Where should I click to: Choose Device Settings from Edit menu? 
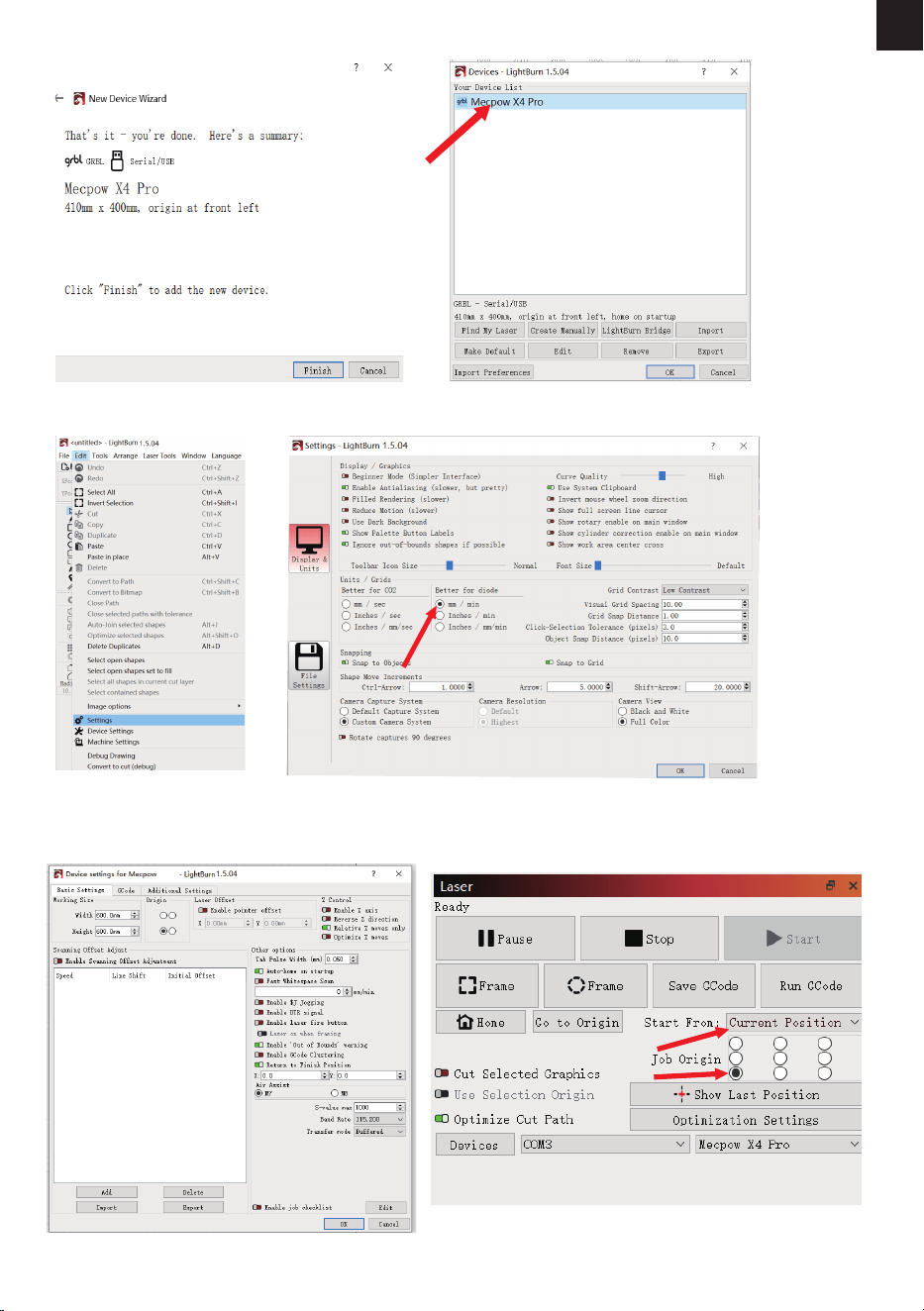tap(158, 731)
